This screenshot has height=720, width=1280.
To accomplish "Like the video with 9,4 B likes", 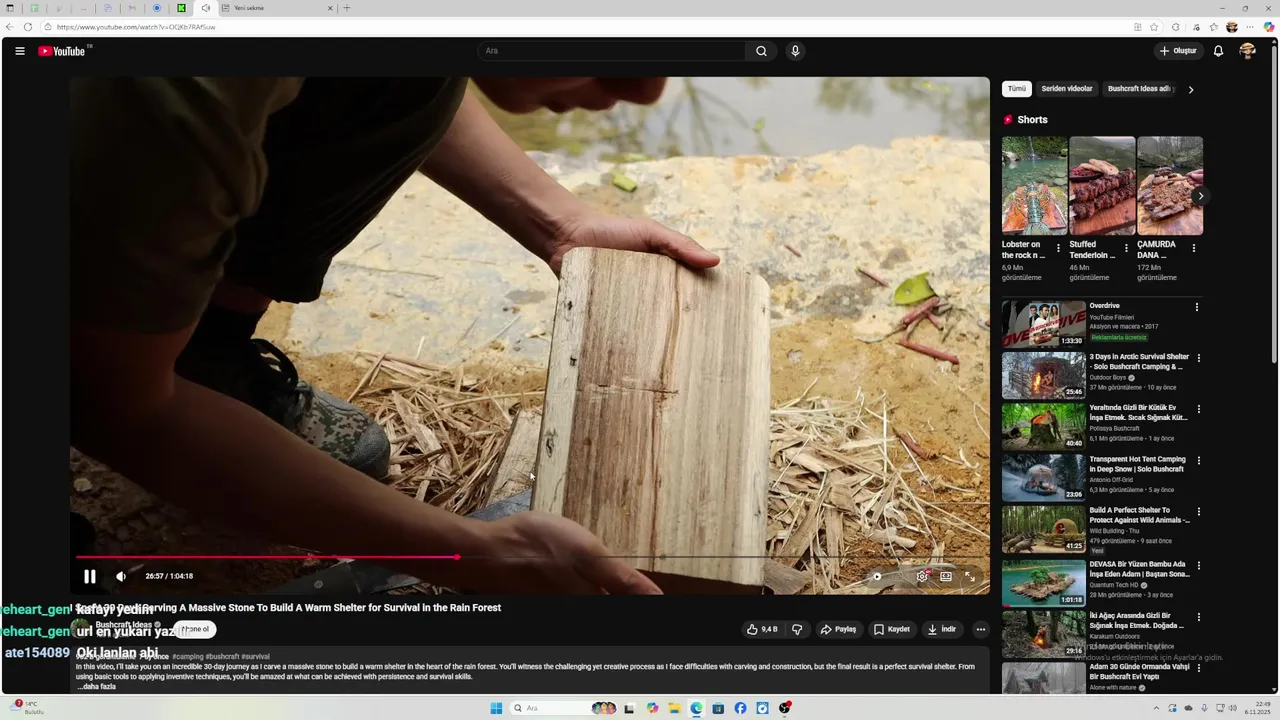I will coord(762,629).
